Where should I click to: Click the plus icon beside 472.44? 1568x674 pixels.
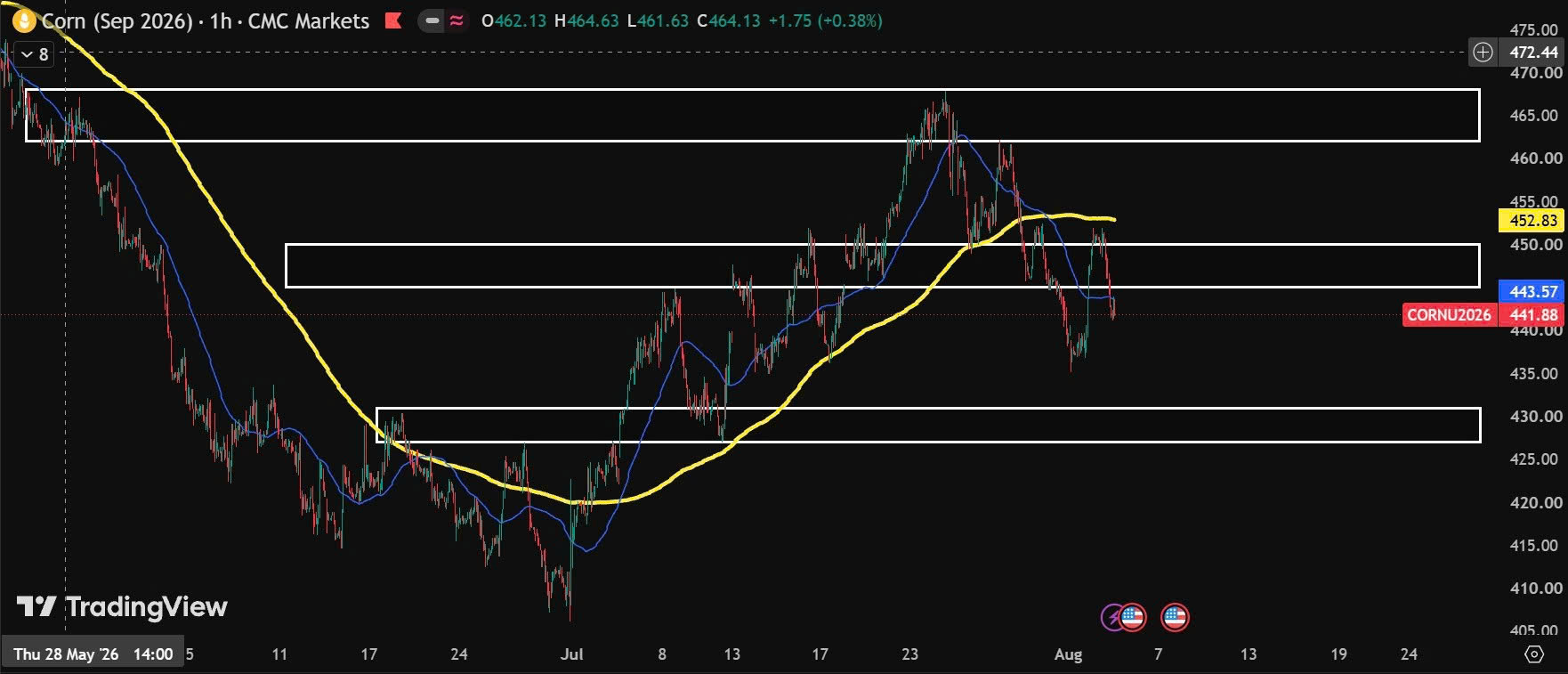click(1483, 53)
